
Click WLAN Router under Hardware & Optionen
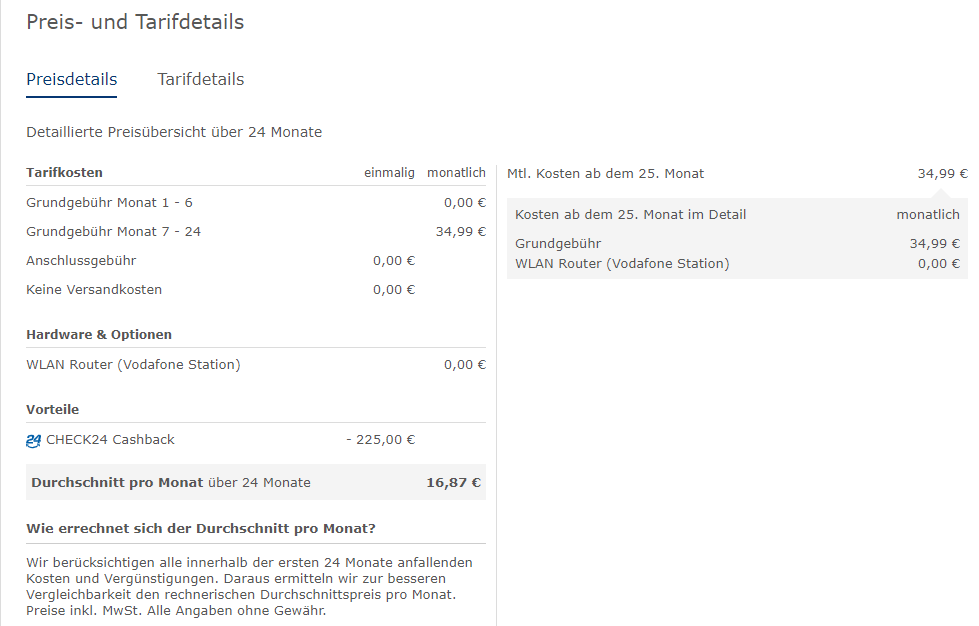pos(133,364)
